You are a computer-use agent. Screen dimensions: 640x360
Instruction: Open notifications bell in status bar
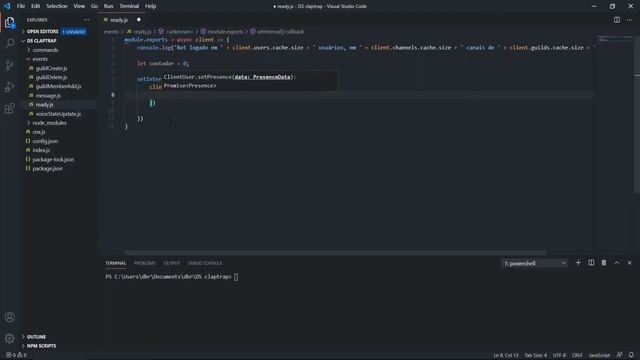(631, 355)
